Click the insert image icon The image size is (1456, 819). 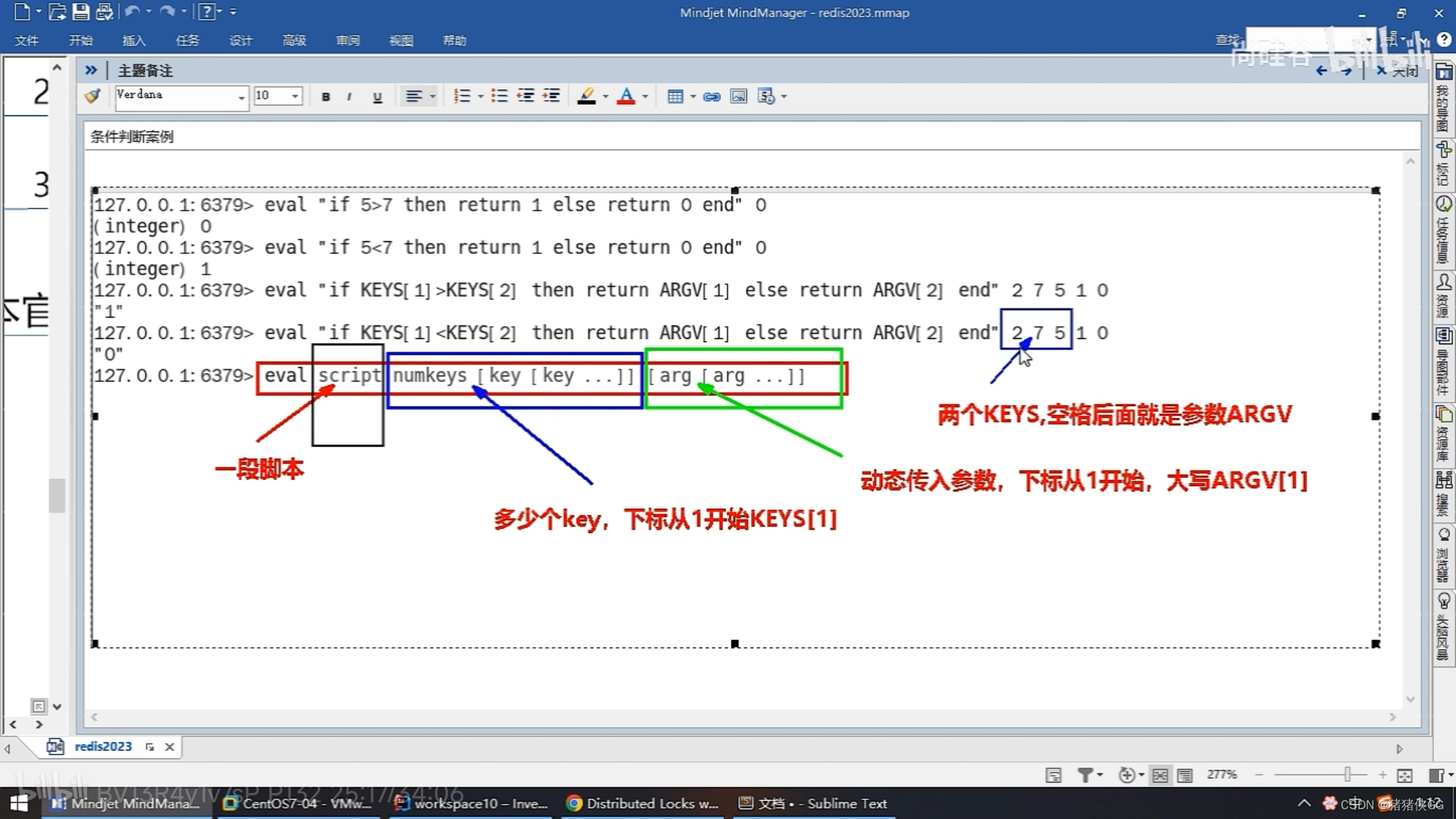(x=739, y=96)
